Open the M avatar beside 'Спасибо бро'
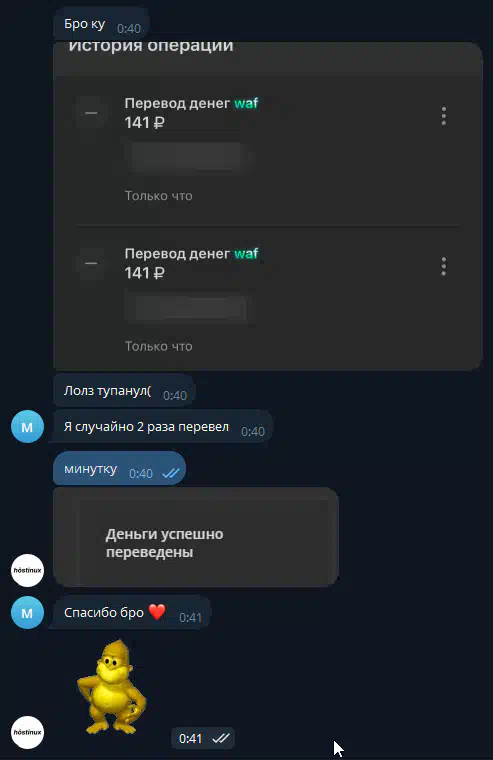Screen dimensions: 493x760 [27, 613]
